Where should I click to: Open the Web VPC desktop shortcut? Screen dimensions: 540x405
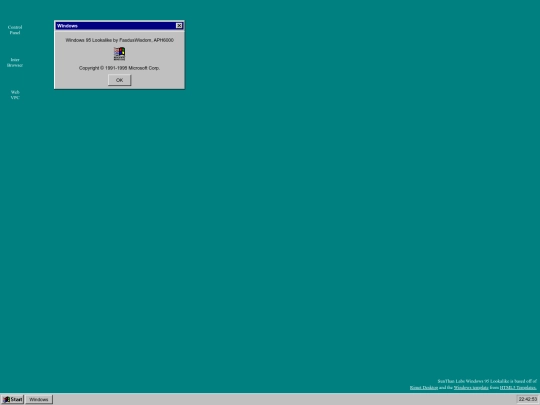(15, 95)
